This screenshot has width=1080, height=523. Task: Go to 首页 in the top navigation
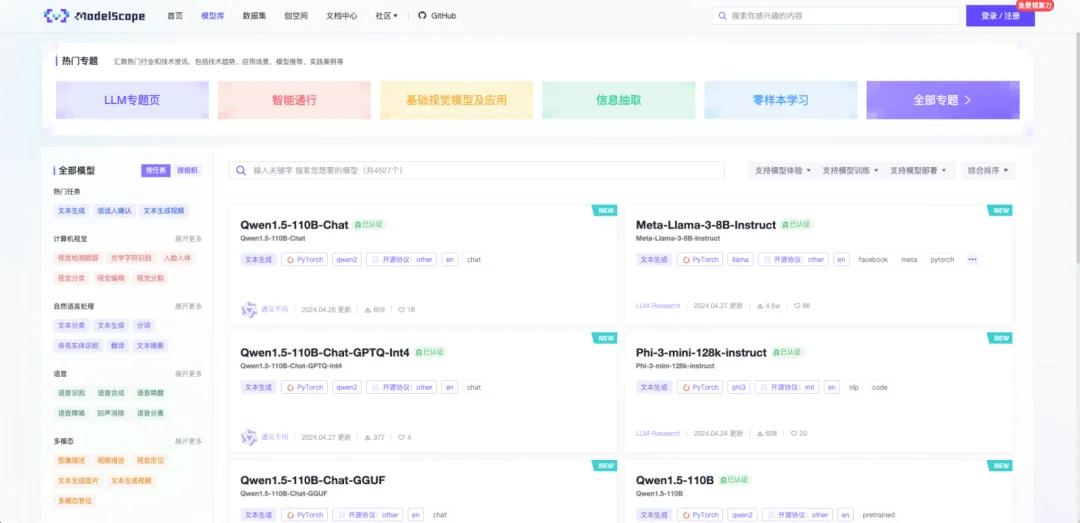point(175,15)
